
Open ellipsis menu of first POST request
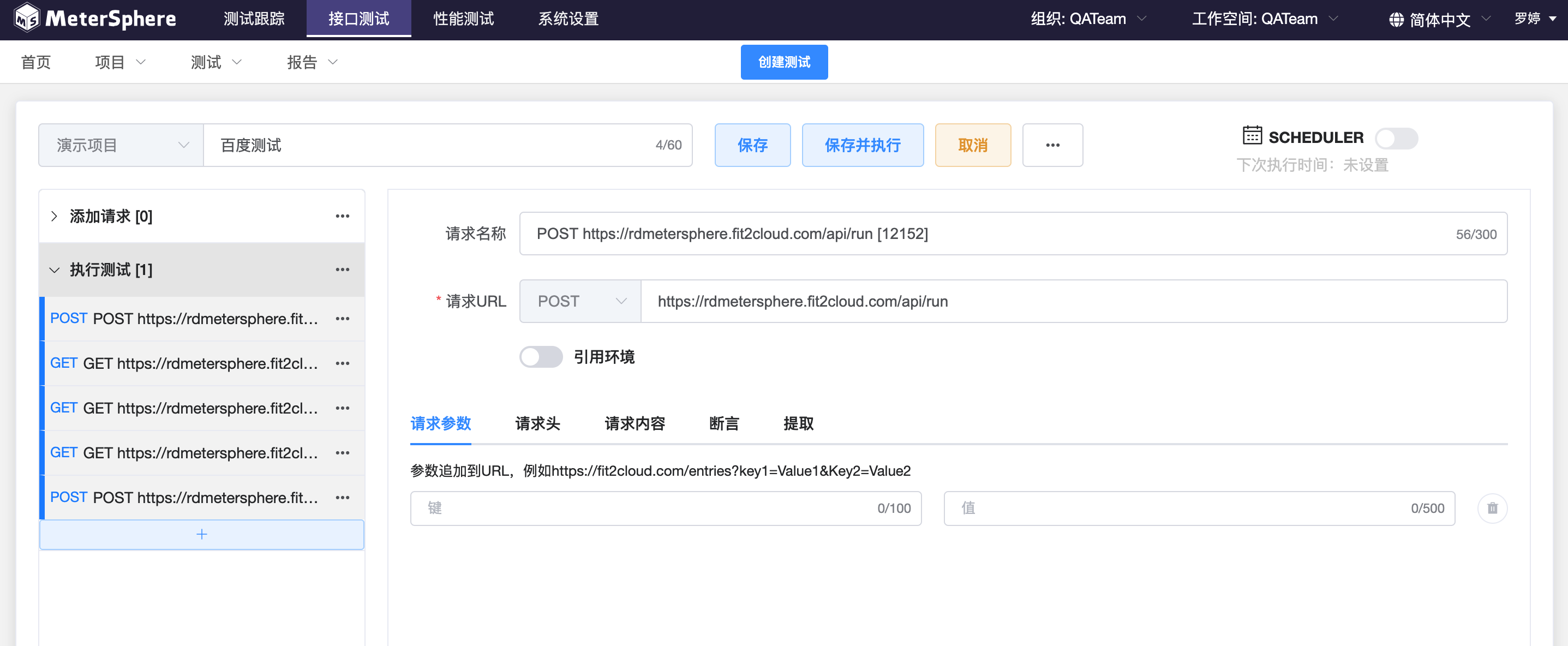point(342,319)
